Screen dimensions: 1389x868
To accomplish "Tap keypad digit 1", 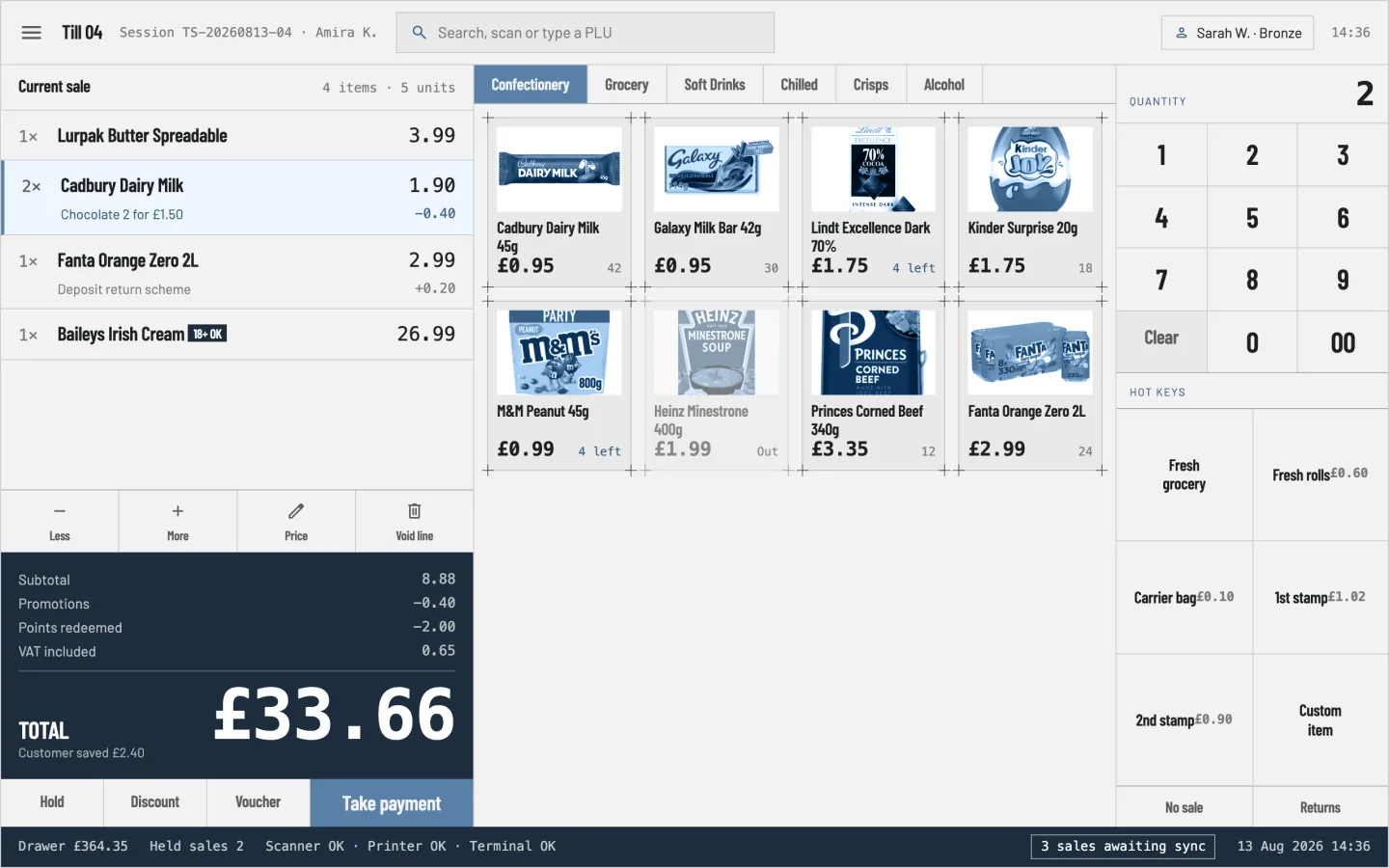I will [x=1161, y=155].
